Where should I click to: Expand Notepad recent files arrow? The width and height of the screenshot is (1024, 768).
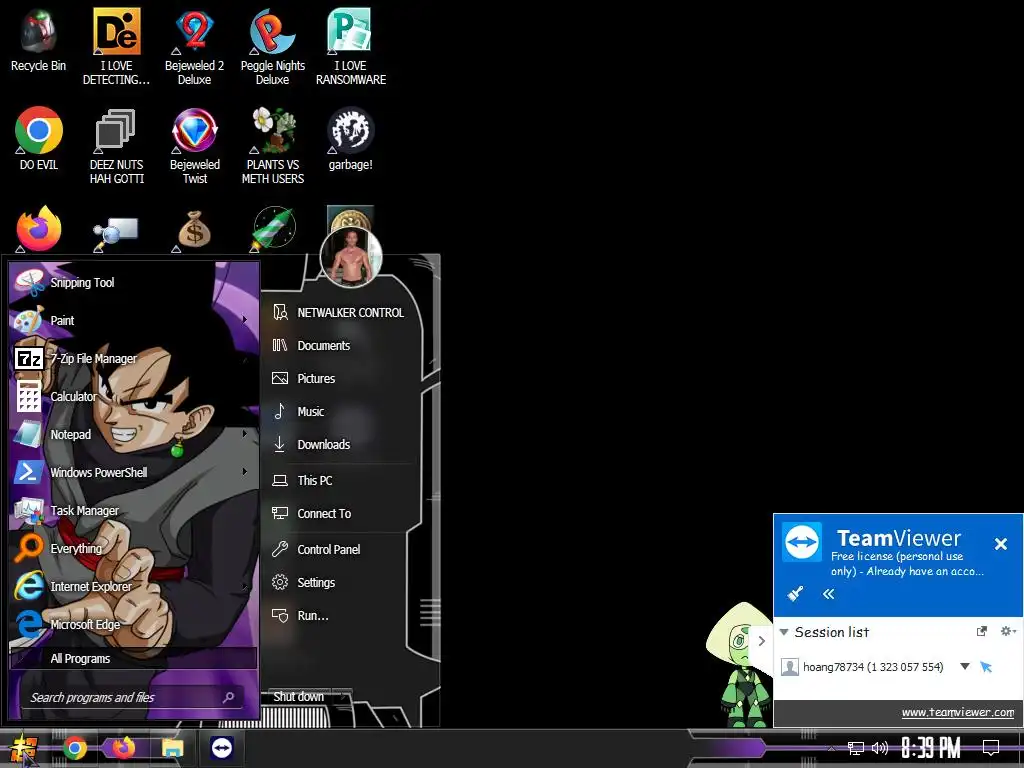pyautogui.click(x=245, y=434)
